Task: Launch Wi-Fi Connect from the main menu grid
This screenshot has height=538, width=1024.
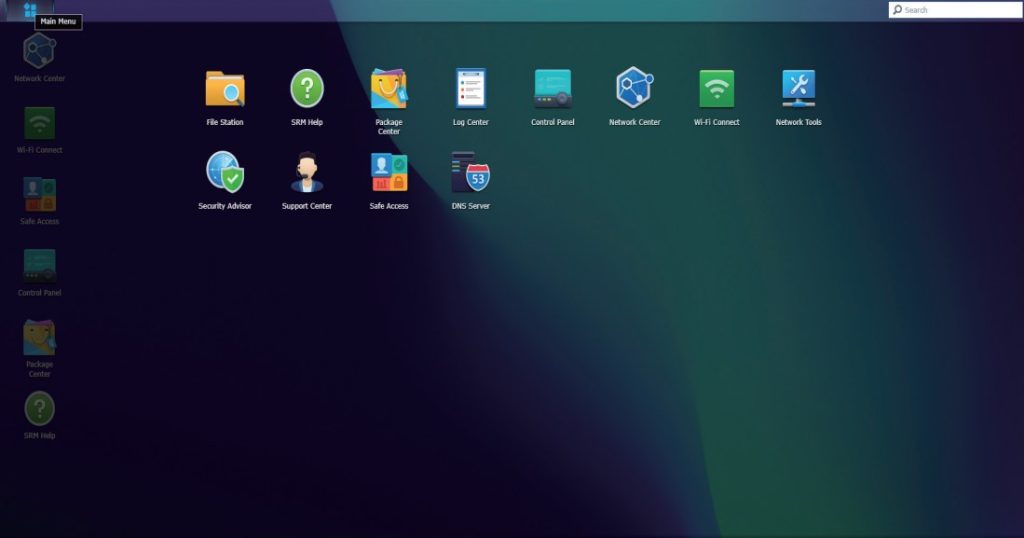Action: (716, 89)
